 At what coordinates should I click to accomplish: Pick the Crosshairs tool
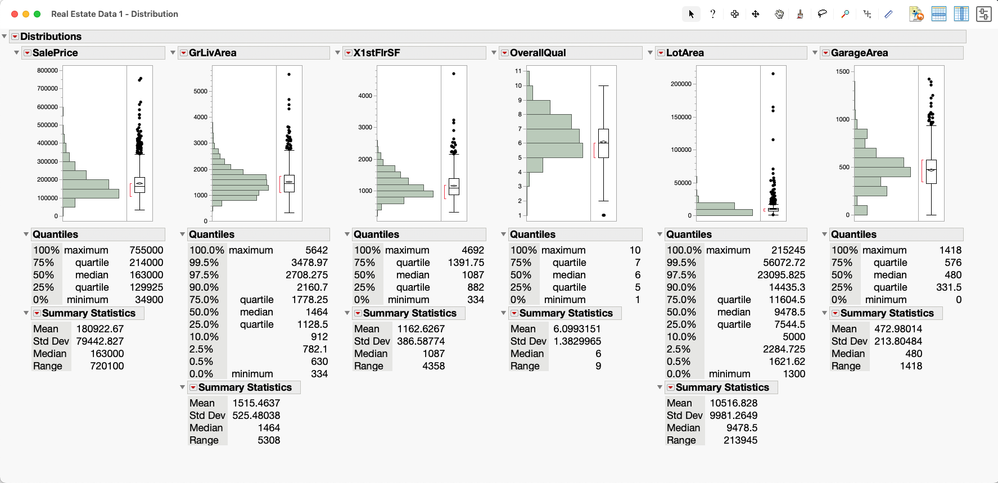tap(867, 14)
